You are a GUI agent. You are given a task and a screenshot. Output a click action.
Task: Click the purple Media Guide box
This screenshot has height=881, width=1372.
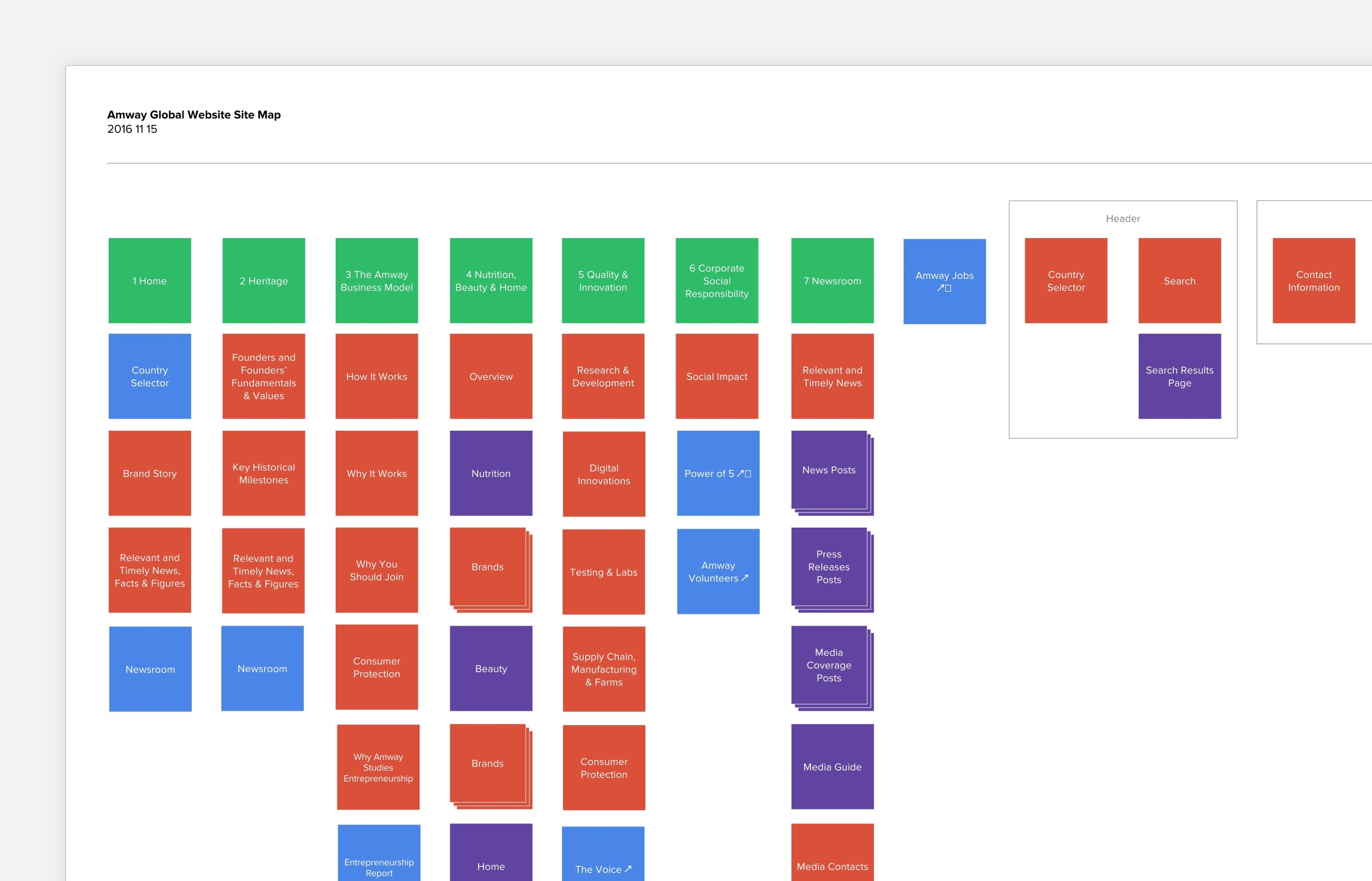click(833, 766)
